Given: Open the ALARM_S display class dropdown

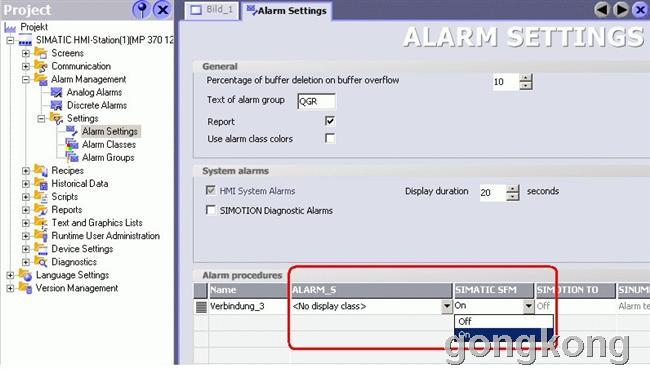Looking at the screenshot, I should coord(446,306).
